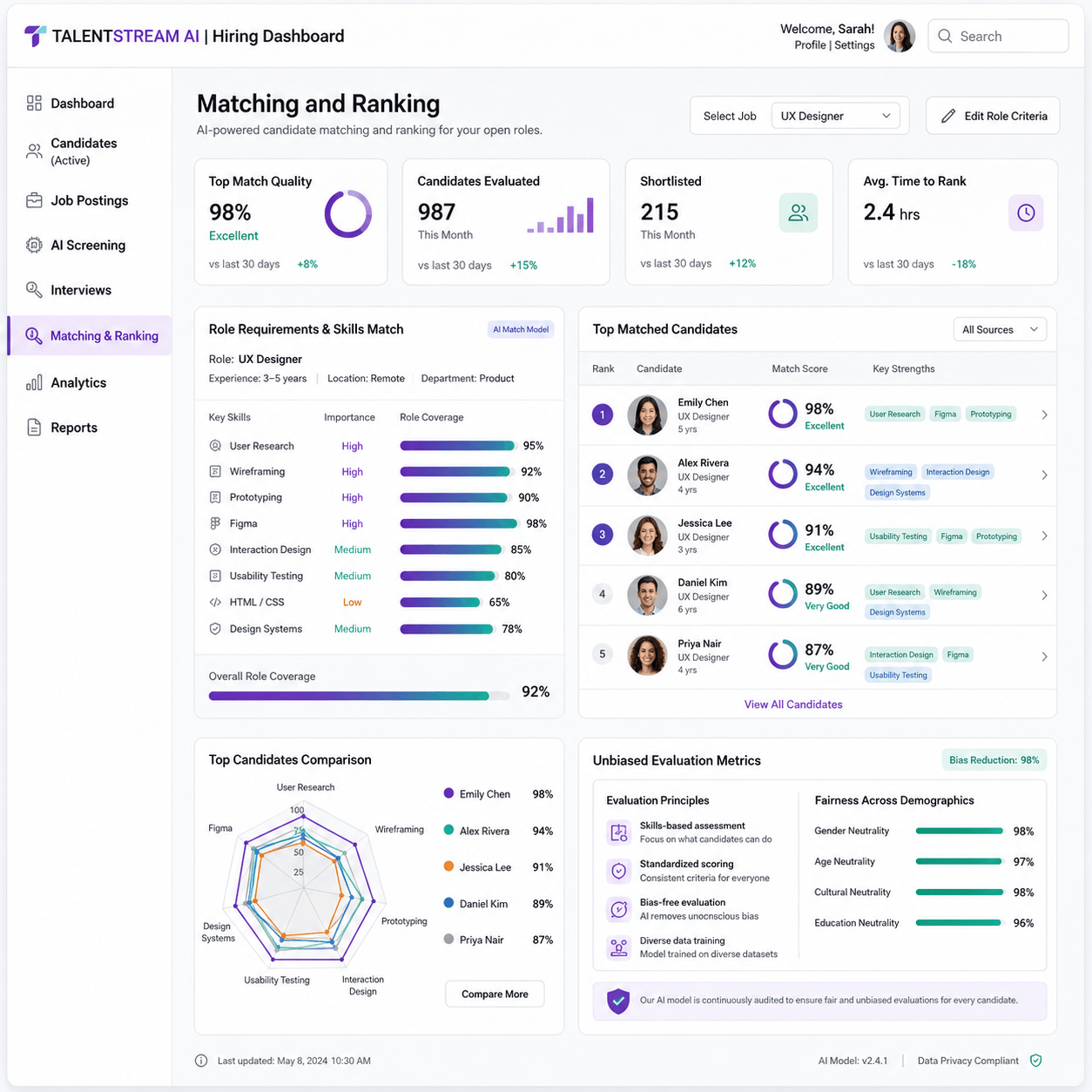Expand Daniel Kim's candidate row arrow

coord(1044,596)
